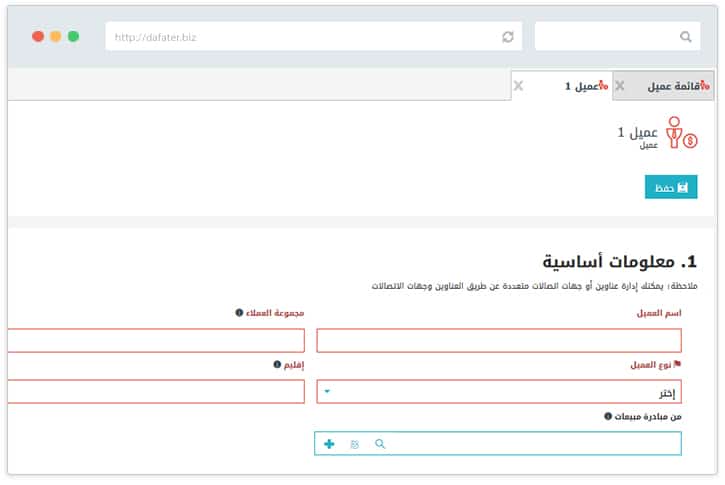Focus the اسم العميل input field
The image size is (725, 485).
[499, 340]
